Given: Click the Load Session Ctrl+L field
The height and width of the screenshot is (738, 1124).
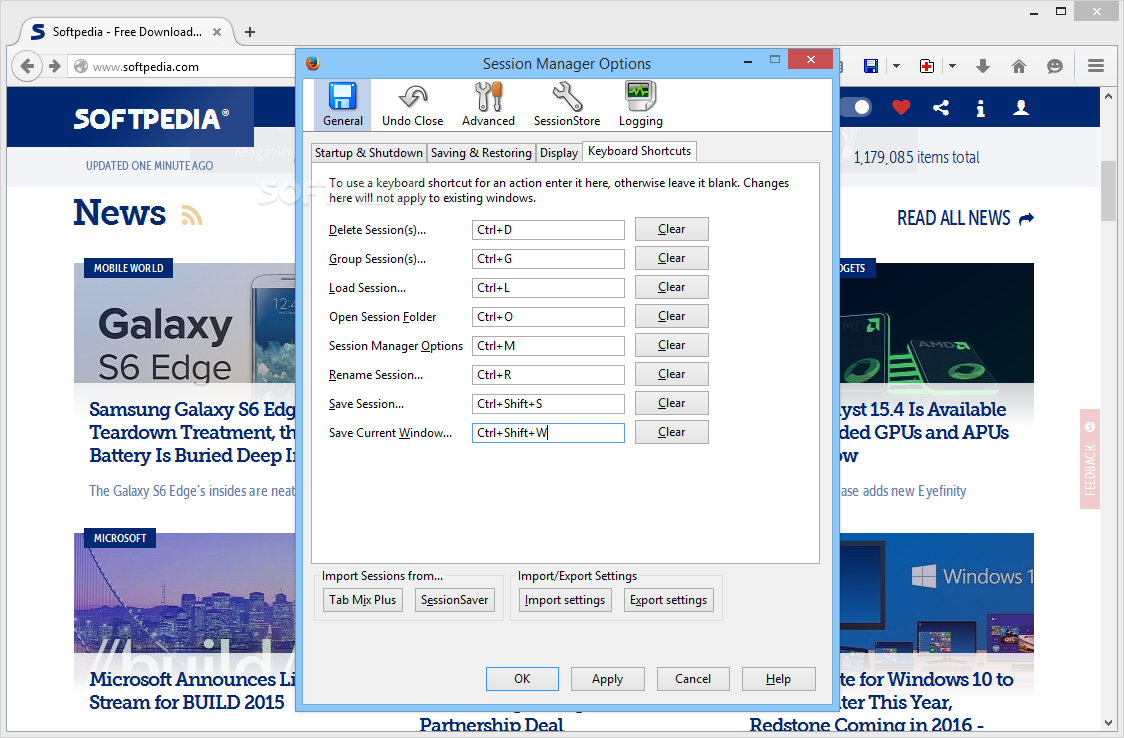Looking at the screenshot, I should [548, 288].
